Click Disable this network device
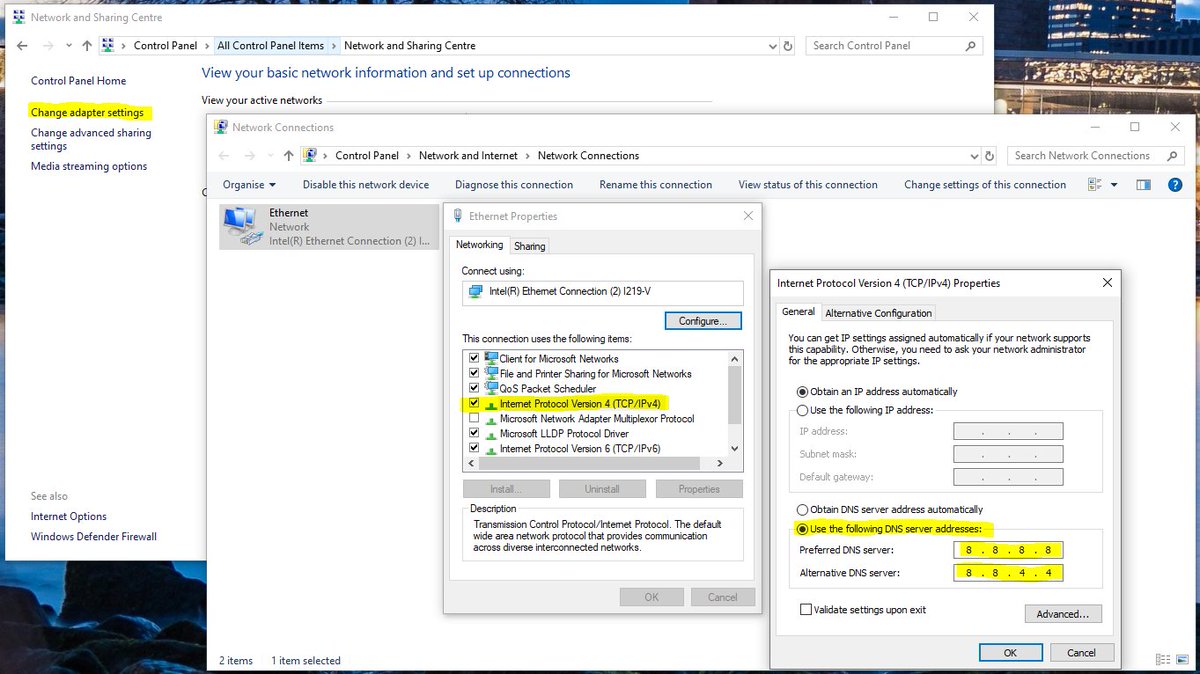This screenshot has height=674, width=1200. click(x=366, y=185)
